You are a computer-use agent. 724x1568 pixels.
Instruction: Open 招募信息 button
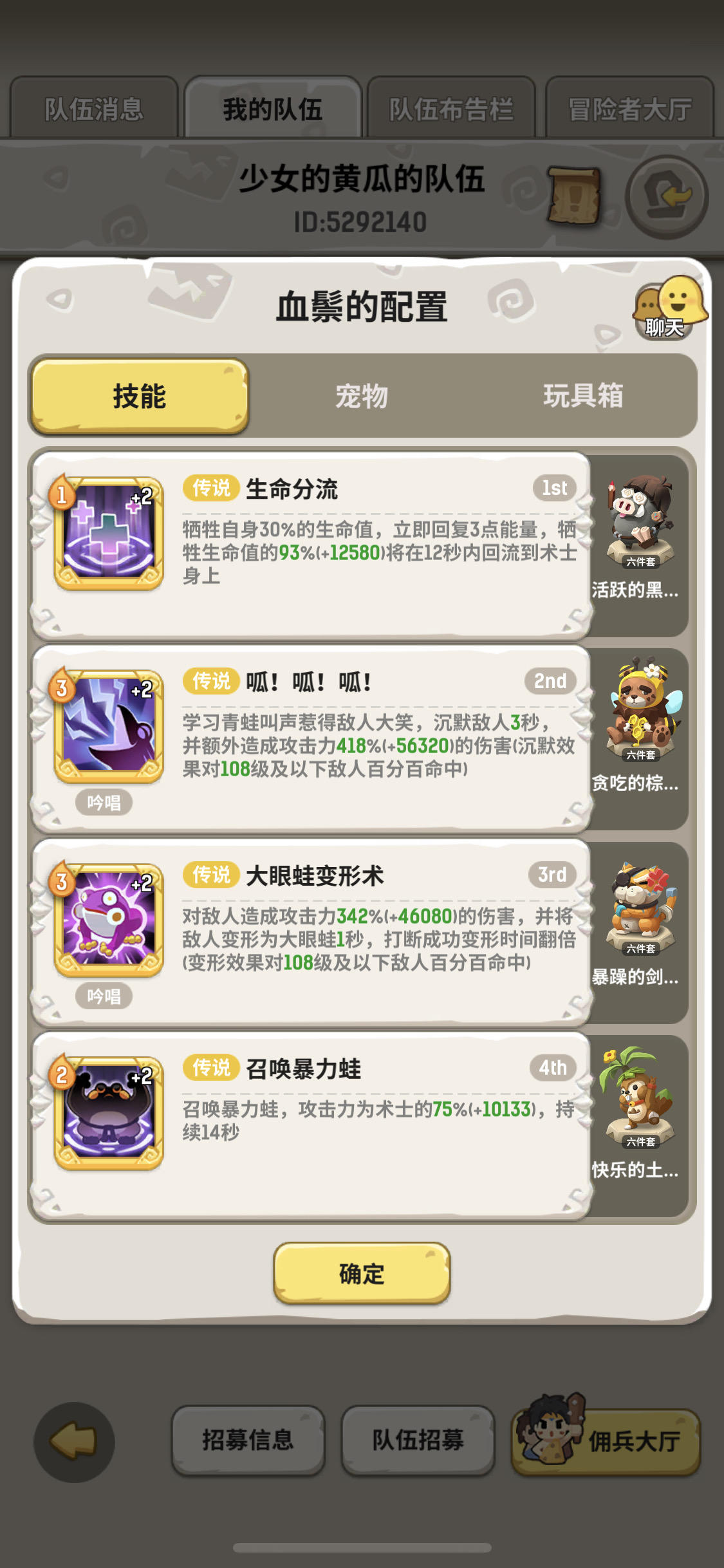(248, 1440)
